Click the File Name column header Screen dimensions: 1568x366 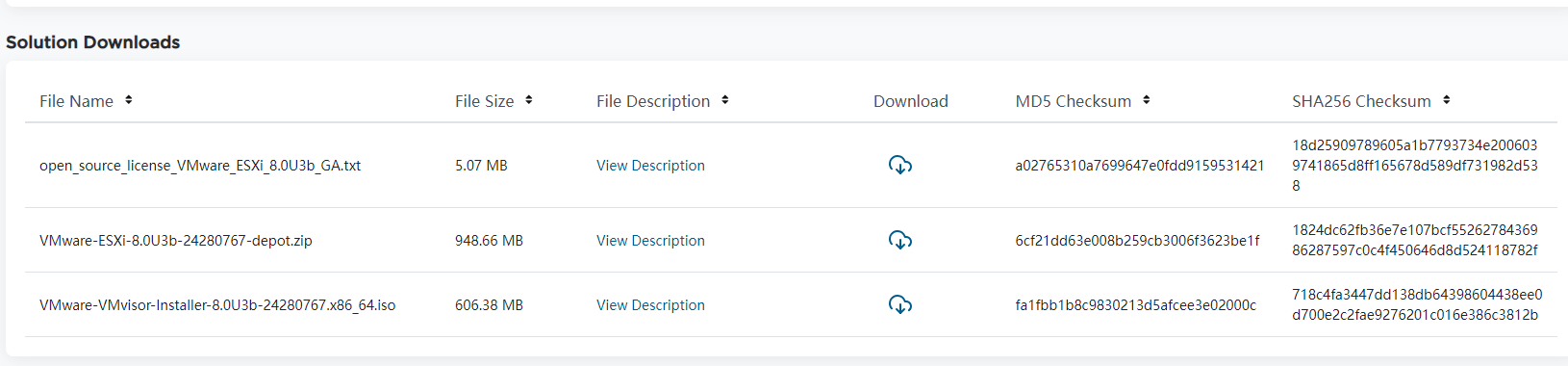click(76, 101)
